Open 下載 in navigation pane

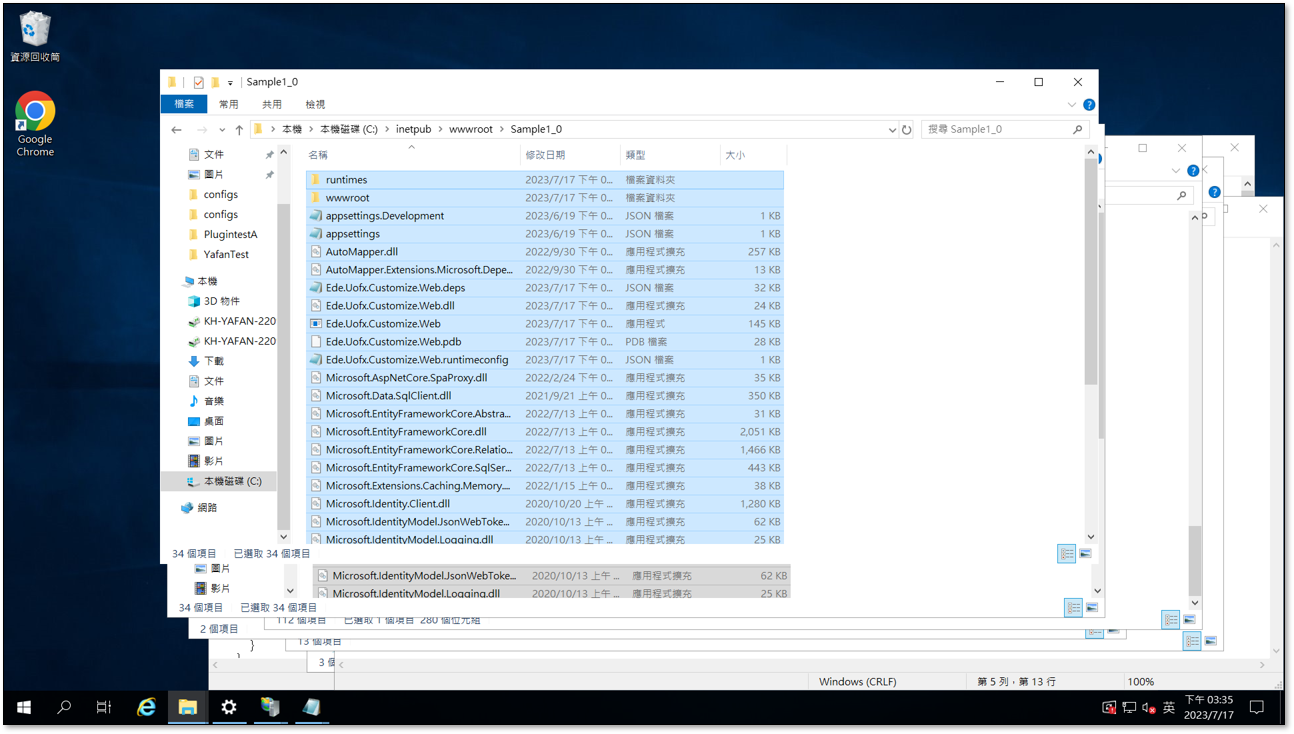pyautogui.click(x=214, y=361)
